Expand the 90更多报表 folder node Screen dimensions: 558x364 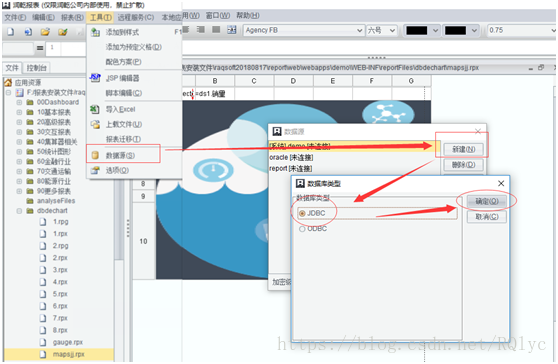(x=19, y=191)
